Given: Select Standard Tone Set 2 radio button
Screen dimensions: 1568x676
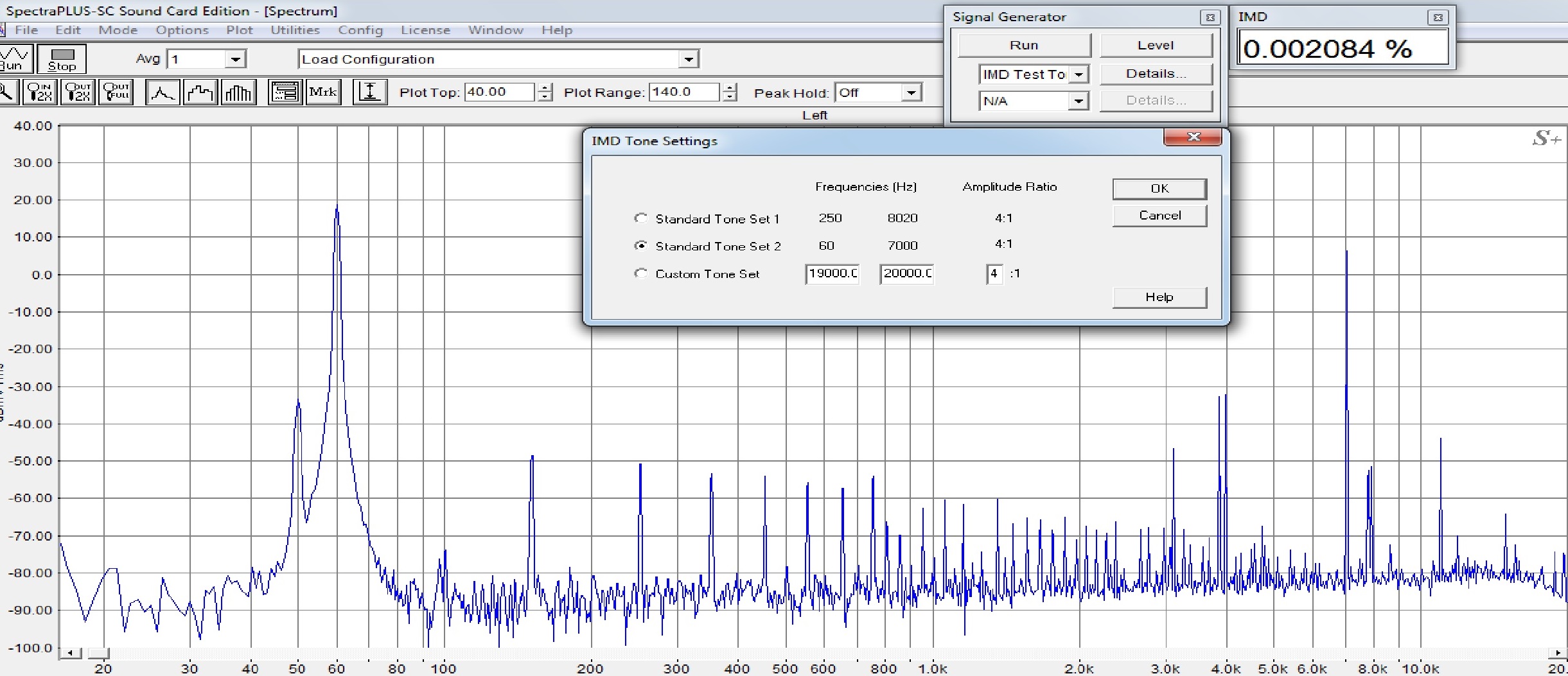Looking at the screenshot, I should click(x=640, y=246).
